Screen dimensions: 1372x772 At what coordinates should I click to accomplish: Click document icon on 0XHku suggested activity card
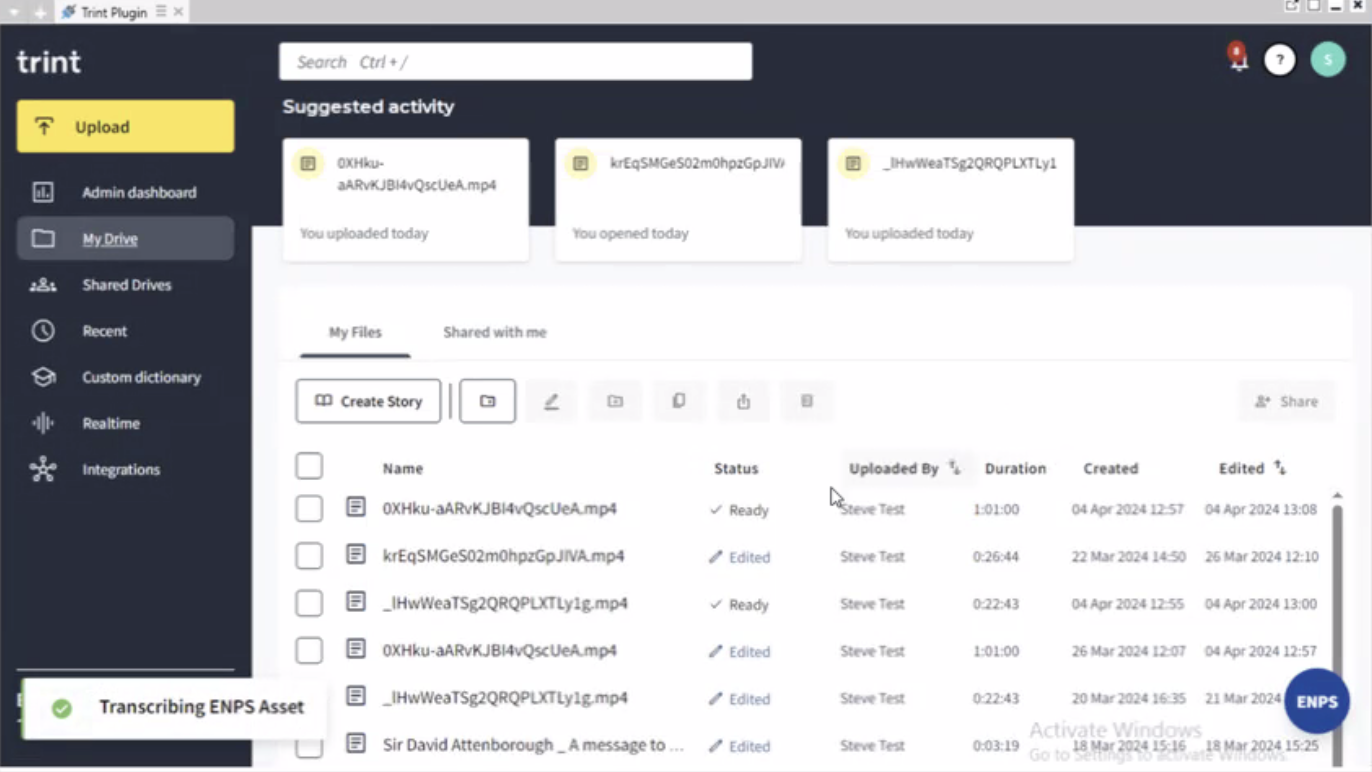pyautogui.click(x=308, y=163)
